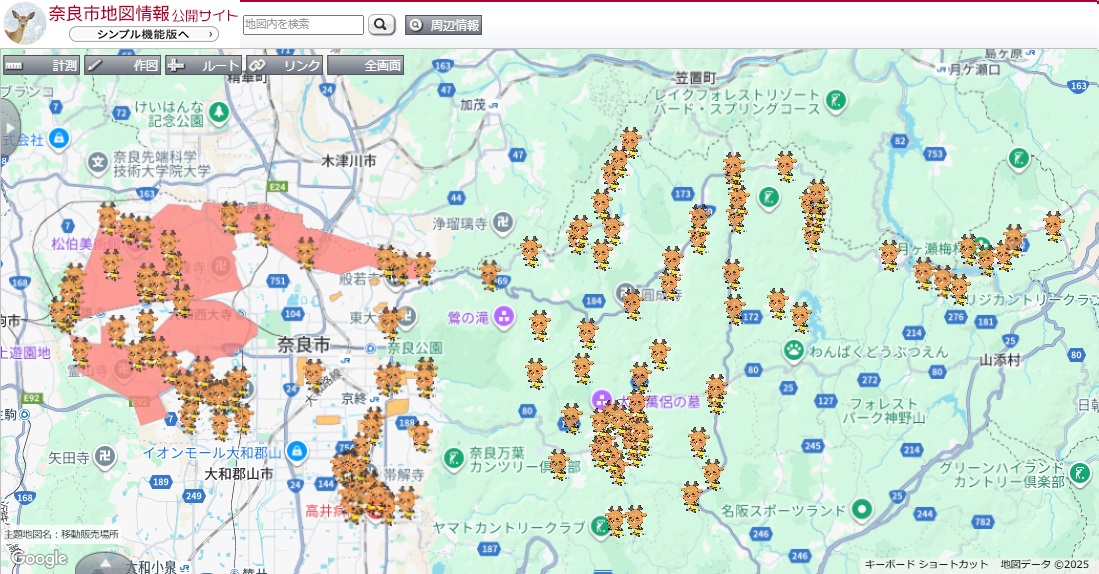
Task: Click the フォレストパーク神野山 label
Action: tap(885, 411)
